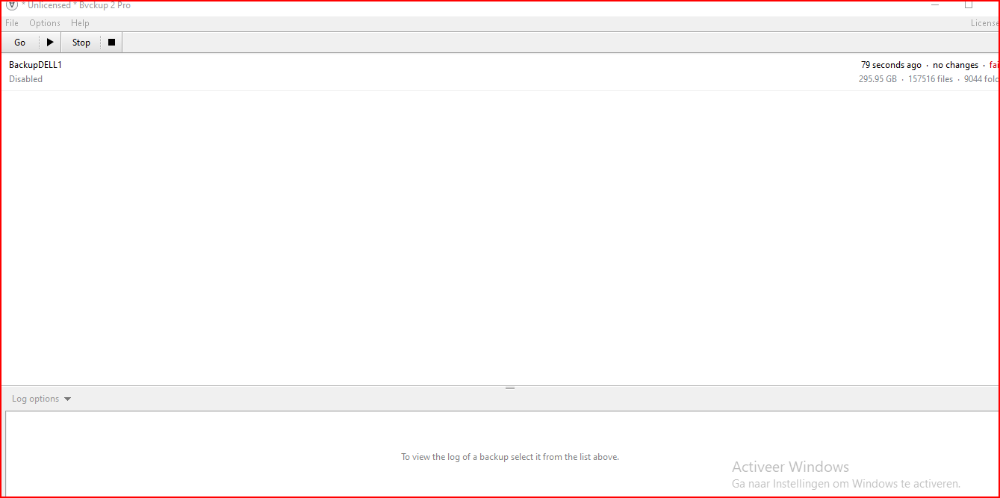Click the 9044 folders count

(981, 79)
